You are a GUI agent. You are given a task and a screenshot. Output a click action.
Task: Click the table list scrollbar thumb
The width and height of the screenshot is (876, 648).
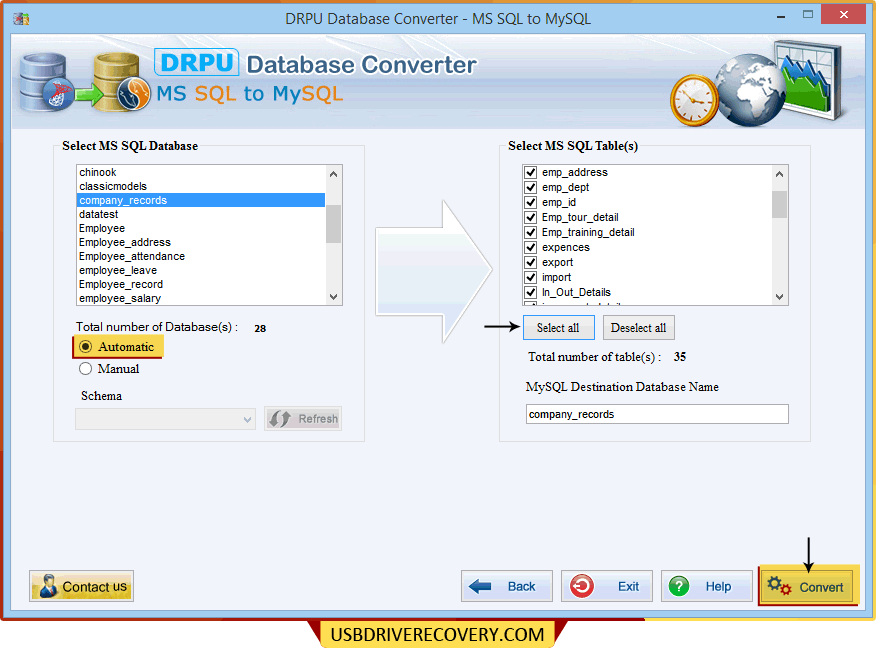point(779,204)
